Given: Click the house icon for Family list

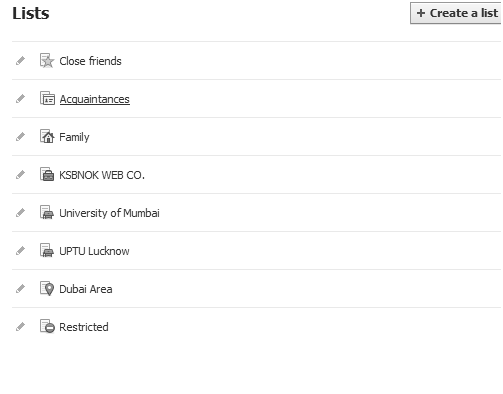Looking at the screenshot, I should 47,136.
